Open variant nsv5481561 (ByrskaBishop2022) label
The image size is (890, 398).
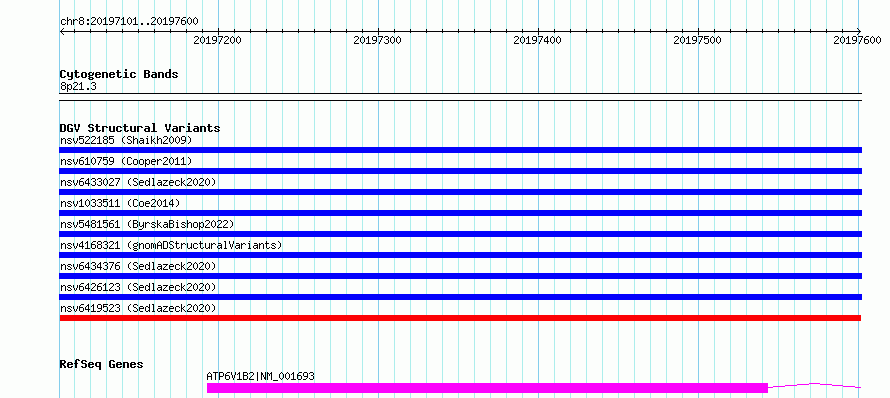147,224
